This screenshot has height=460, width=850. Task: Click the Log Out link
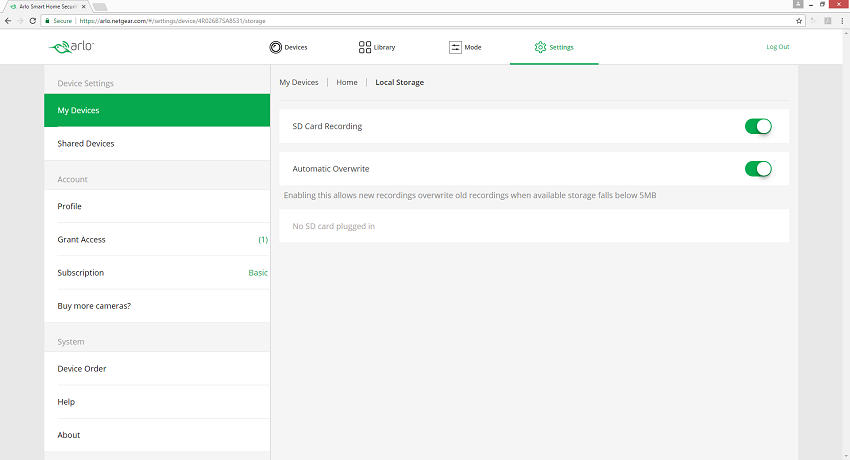[777, 47]
